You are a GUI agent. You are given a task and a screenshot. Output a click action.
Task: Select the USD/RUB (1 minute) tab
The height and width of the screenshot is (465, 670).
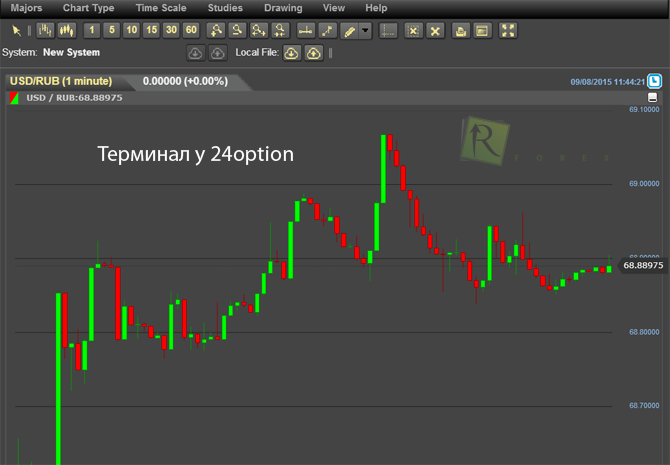coord(61,81)
